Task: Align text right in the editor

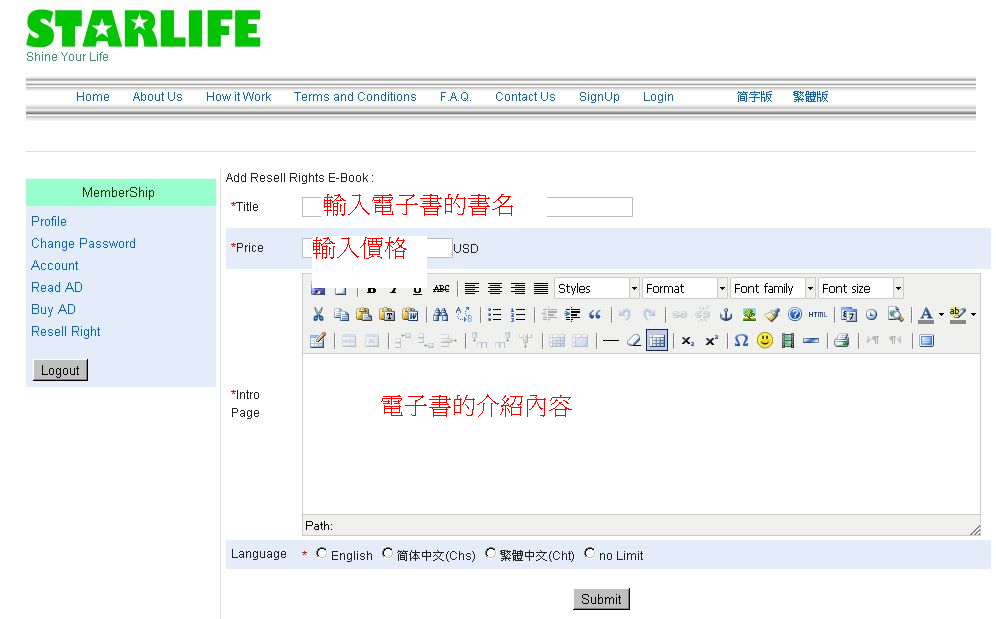Action: tap(518, 289)
